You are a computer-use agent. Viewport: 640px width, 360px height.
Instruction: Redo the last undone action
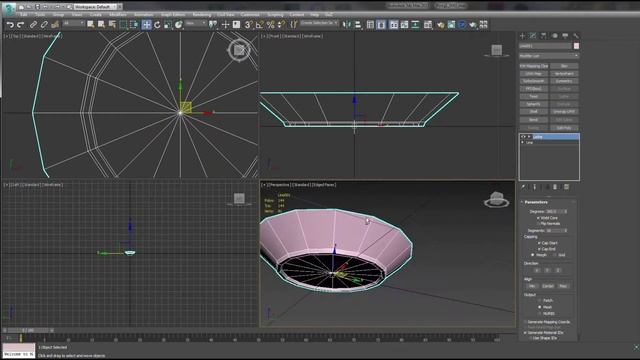(20, 25)
